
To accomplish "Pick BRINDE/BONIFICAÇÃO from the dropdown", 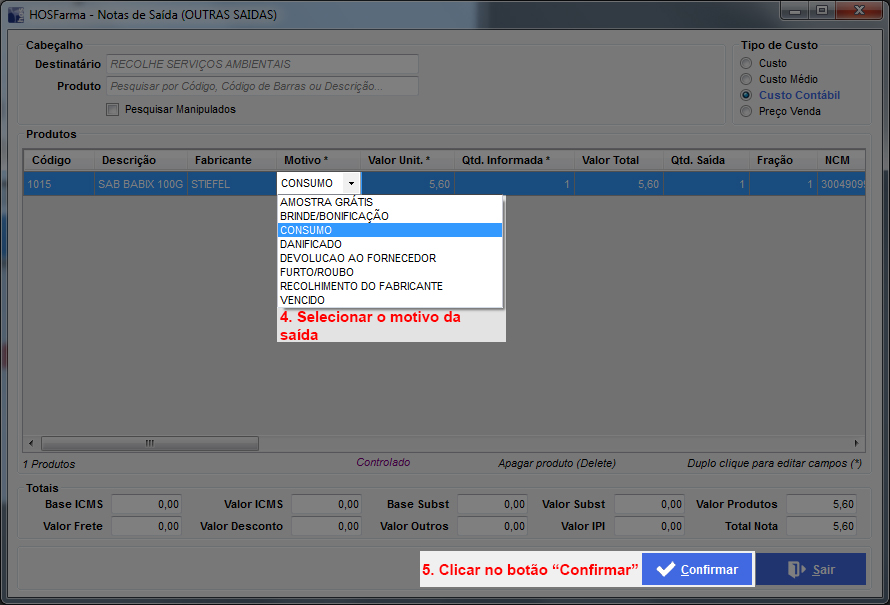I will point(334,216).
